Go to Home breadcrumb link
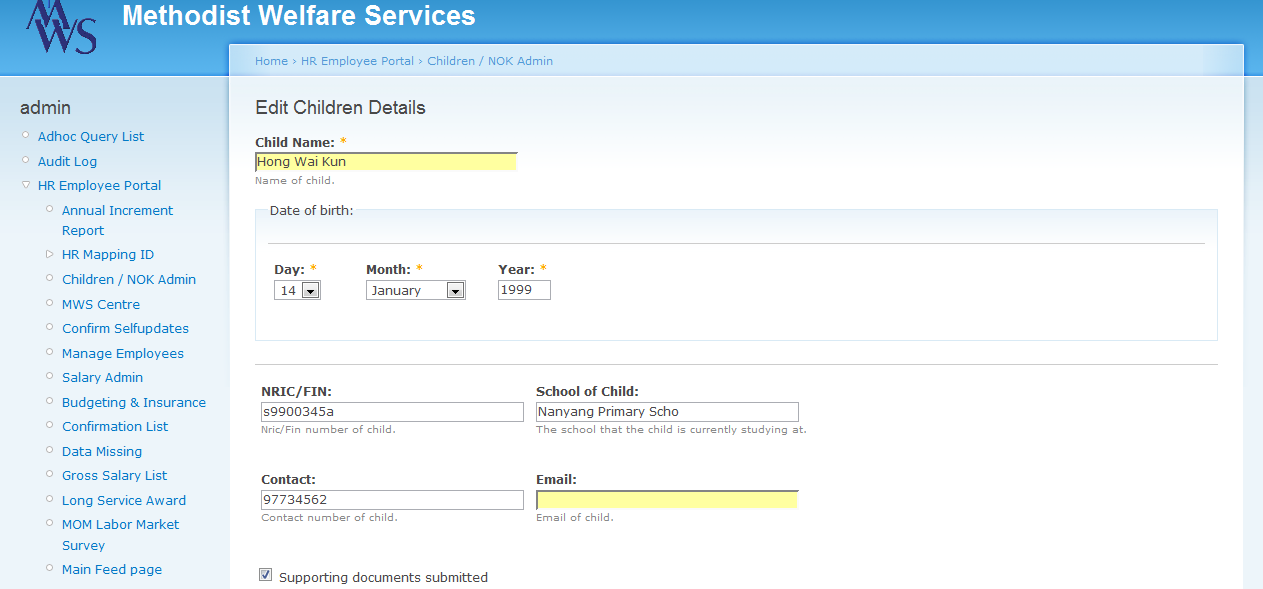 (271, 61)
